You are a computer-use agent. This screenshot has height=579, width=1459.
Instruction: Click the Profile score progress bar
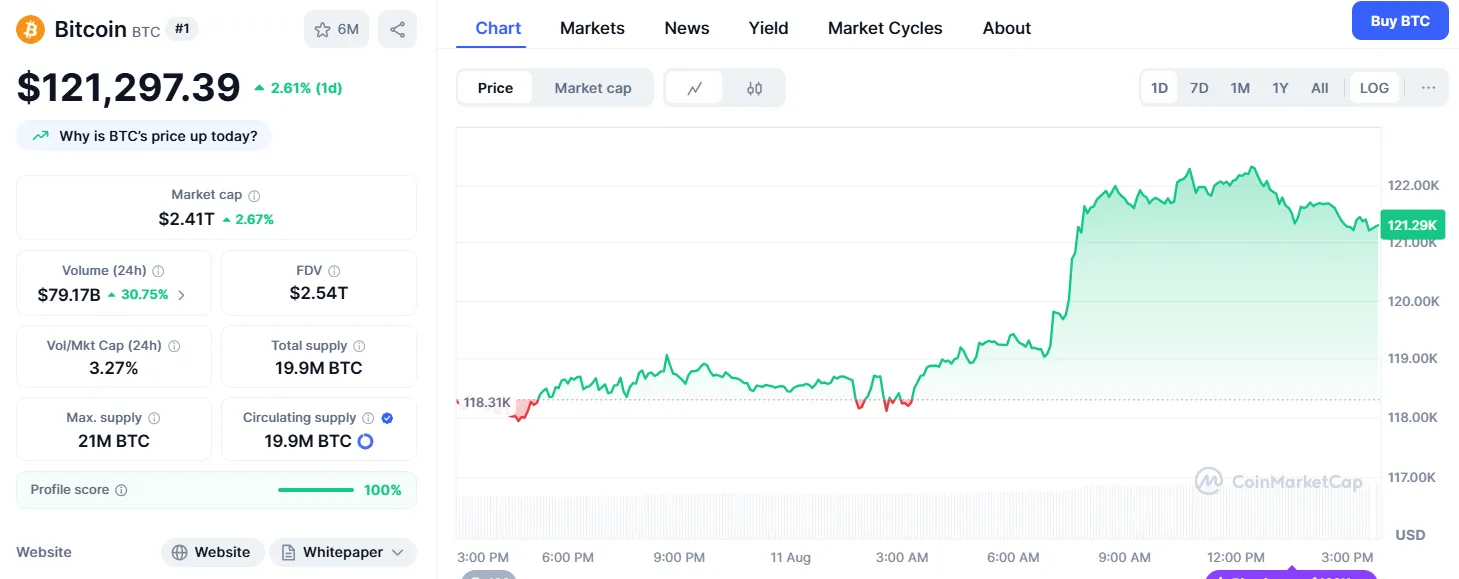tap(315, 490)
